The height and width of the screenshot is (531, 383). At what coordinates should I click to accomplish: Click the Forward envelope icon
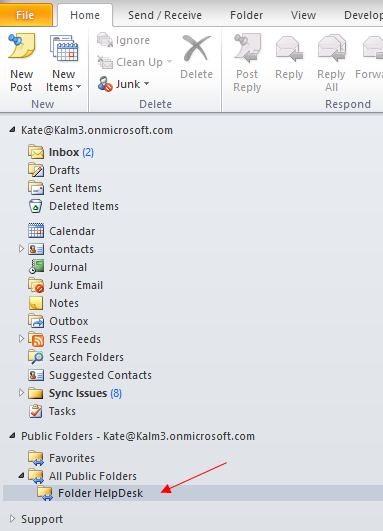373,48
